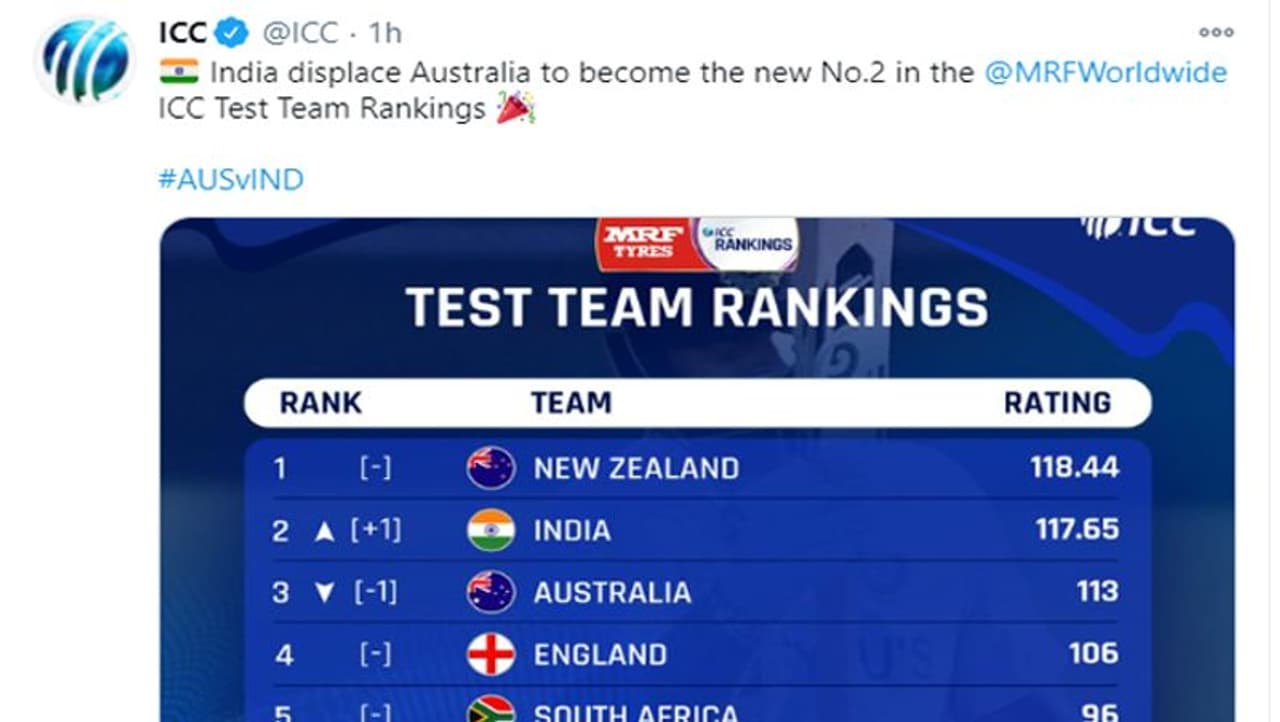Click the Australia flag icon
Image resolution: width=1280 pixels, height=722 pixels.
pyautogui.click(x=490, y=592)
